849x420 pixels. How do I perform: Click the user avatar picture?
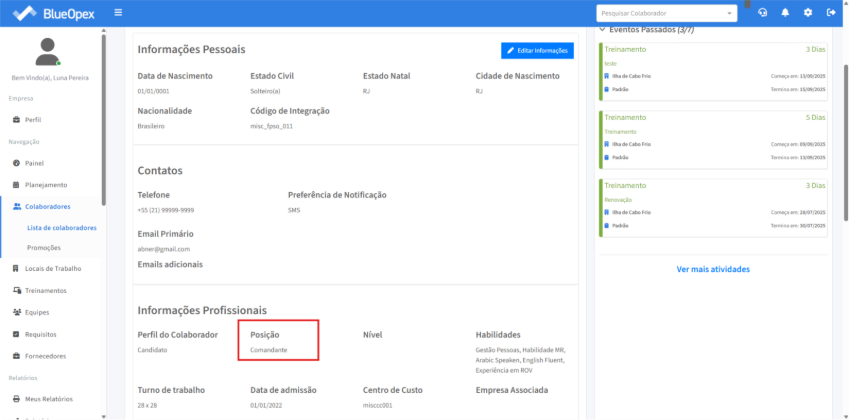47,52
